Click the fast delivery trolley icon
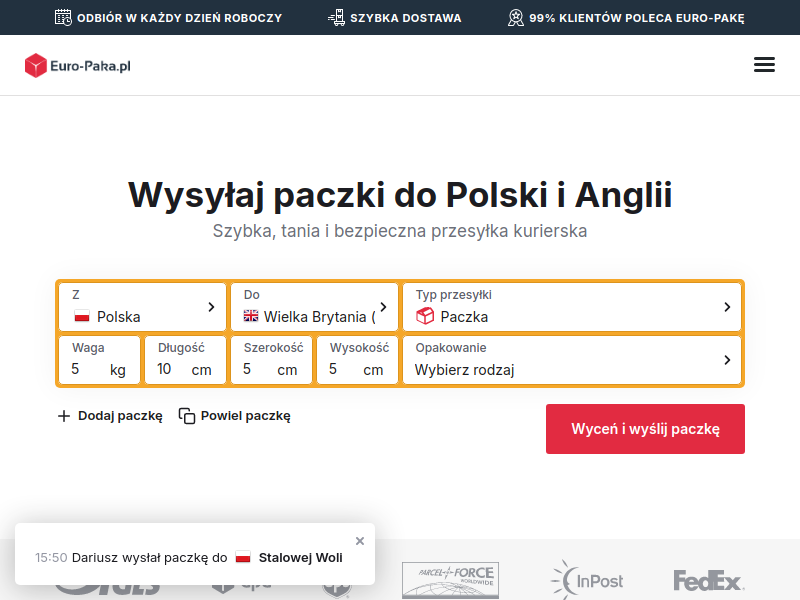Viewport: 800px width, 600px height. (x=336, y=17)
